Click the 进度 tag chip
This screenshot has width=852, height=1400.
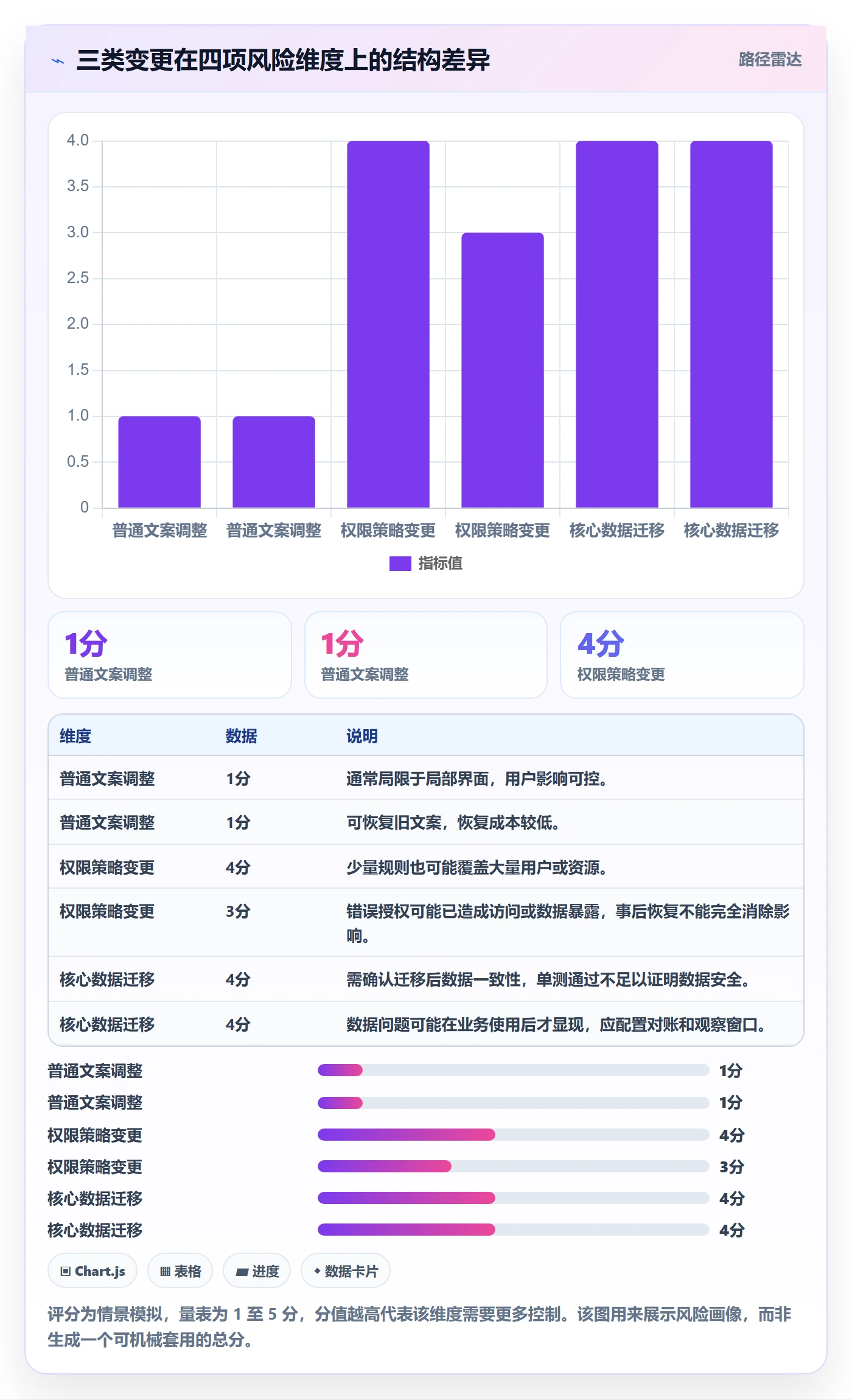pyautogui.click(x=257, y=1271)
